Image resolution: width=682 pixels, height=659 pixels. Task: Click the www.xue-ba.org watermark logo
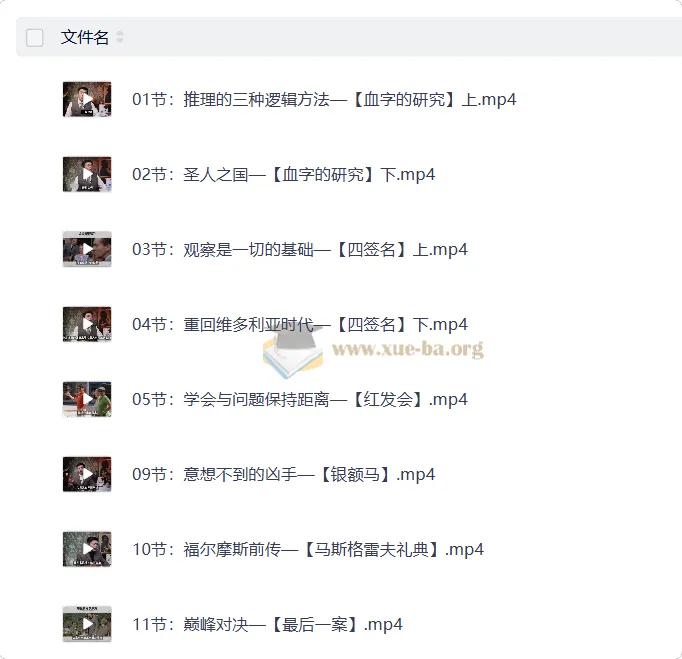click(373, 350)
